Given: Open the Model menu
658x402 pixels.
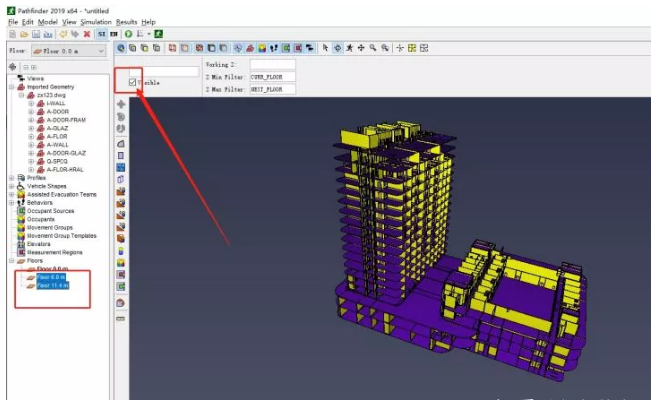Looking at the screenshot, I should click(47, 21).
